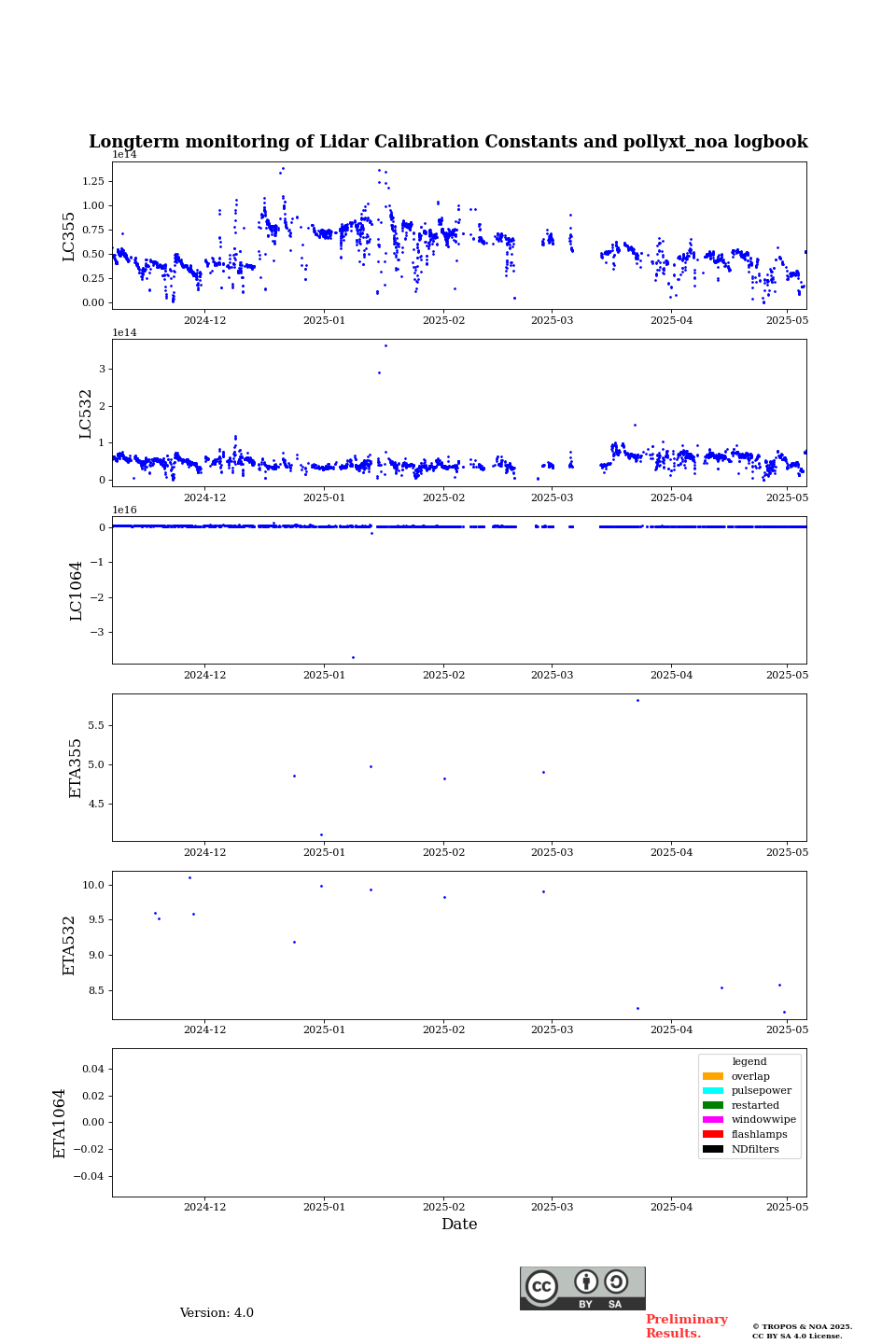Select the magenta windowwipe legend swatch
896x1344 pixels.
(713, 1120)
